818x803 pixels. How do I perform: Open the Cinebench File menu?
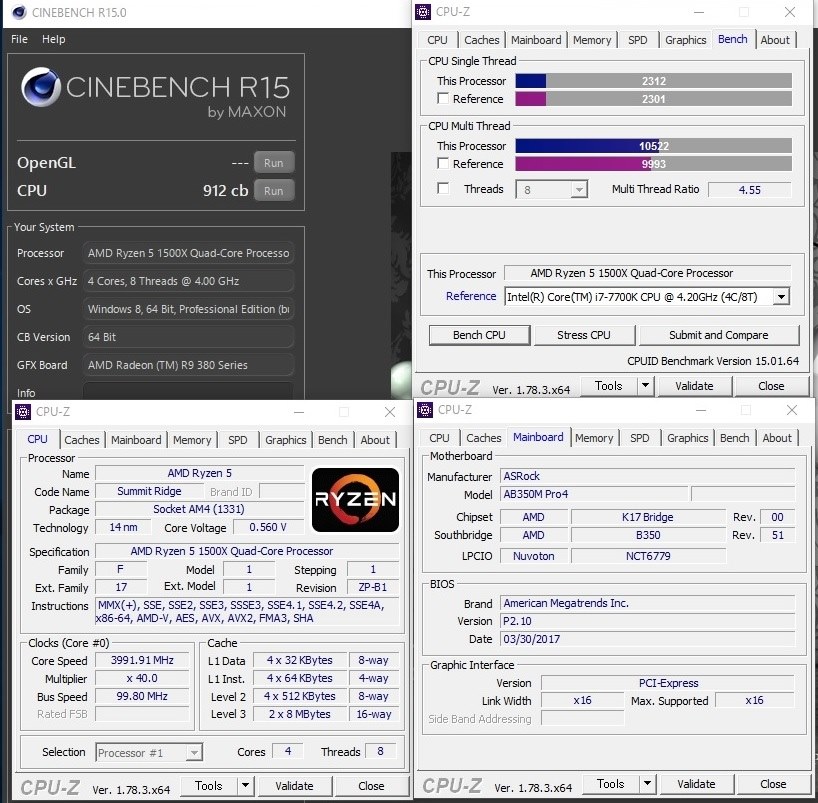click(x=19, y=39)
